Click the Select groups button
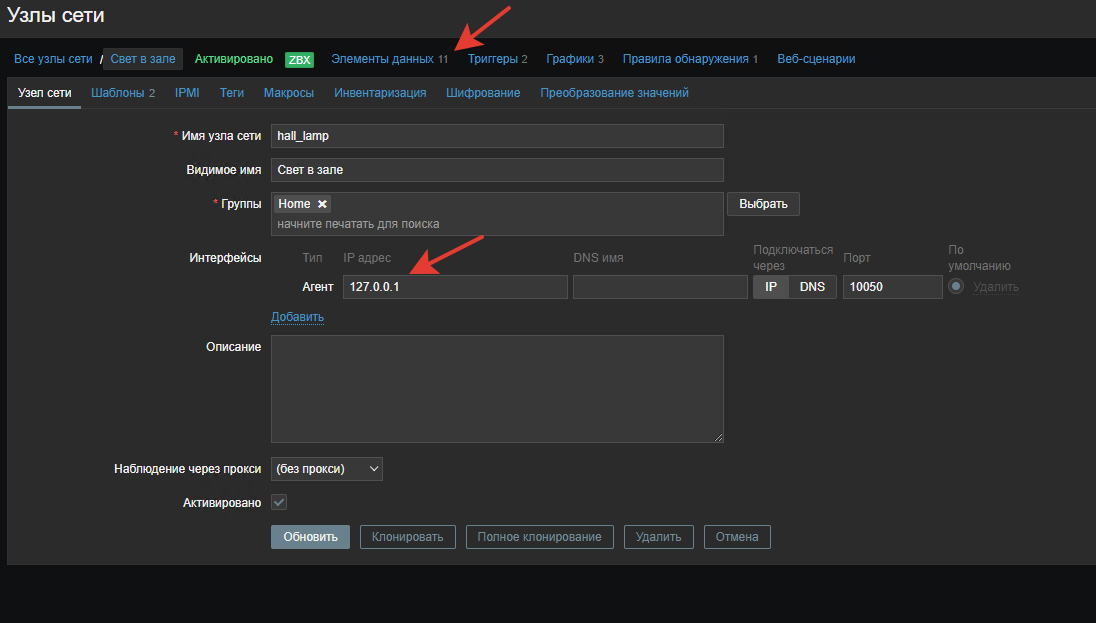 763,204
